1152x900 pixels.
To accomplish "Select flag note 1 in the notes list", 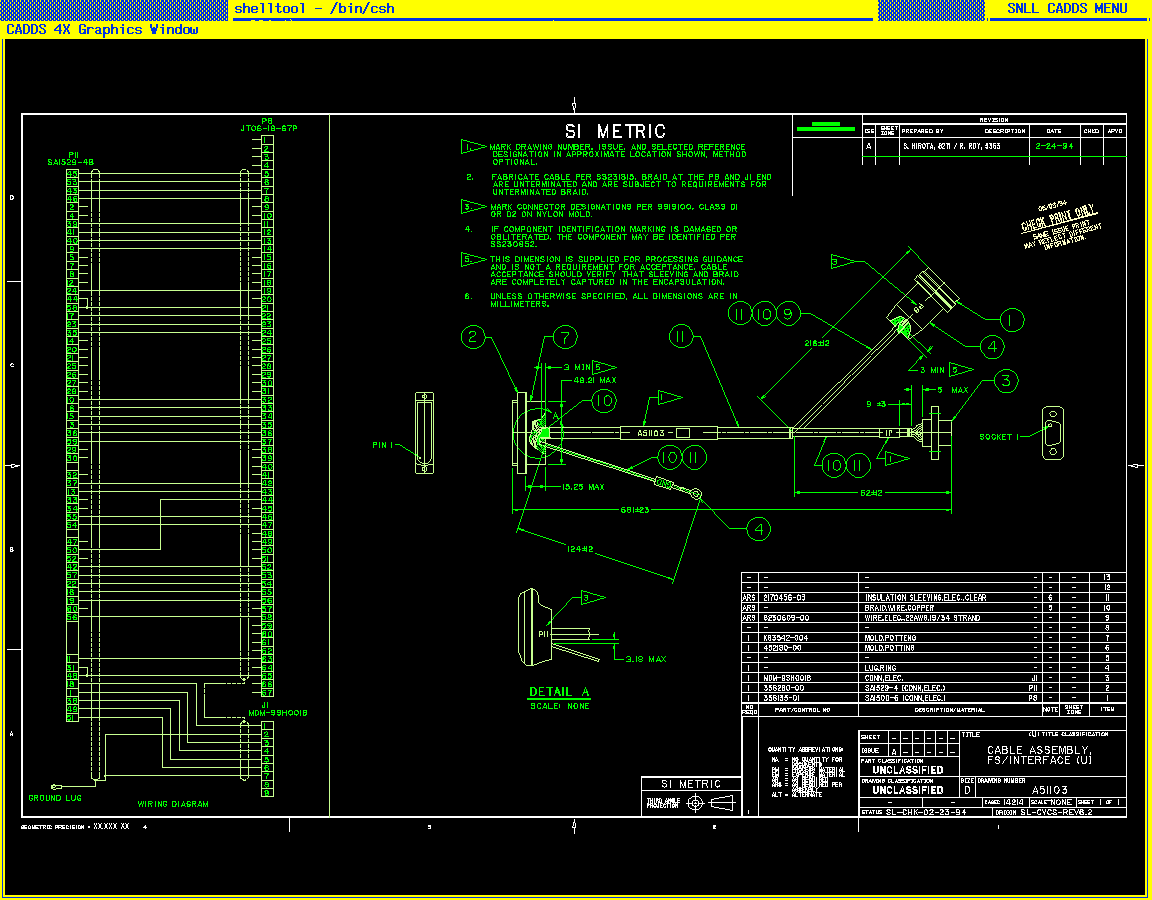I will [472, 148].
